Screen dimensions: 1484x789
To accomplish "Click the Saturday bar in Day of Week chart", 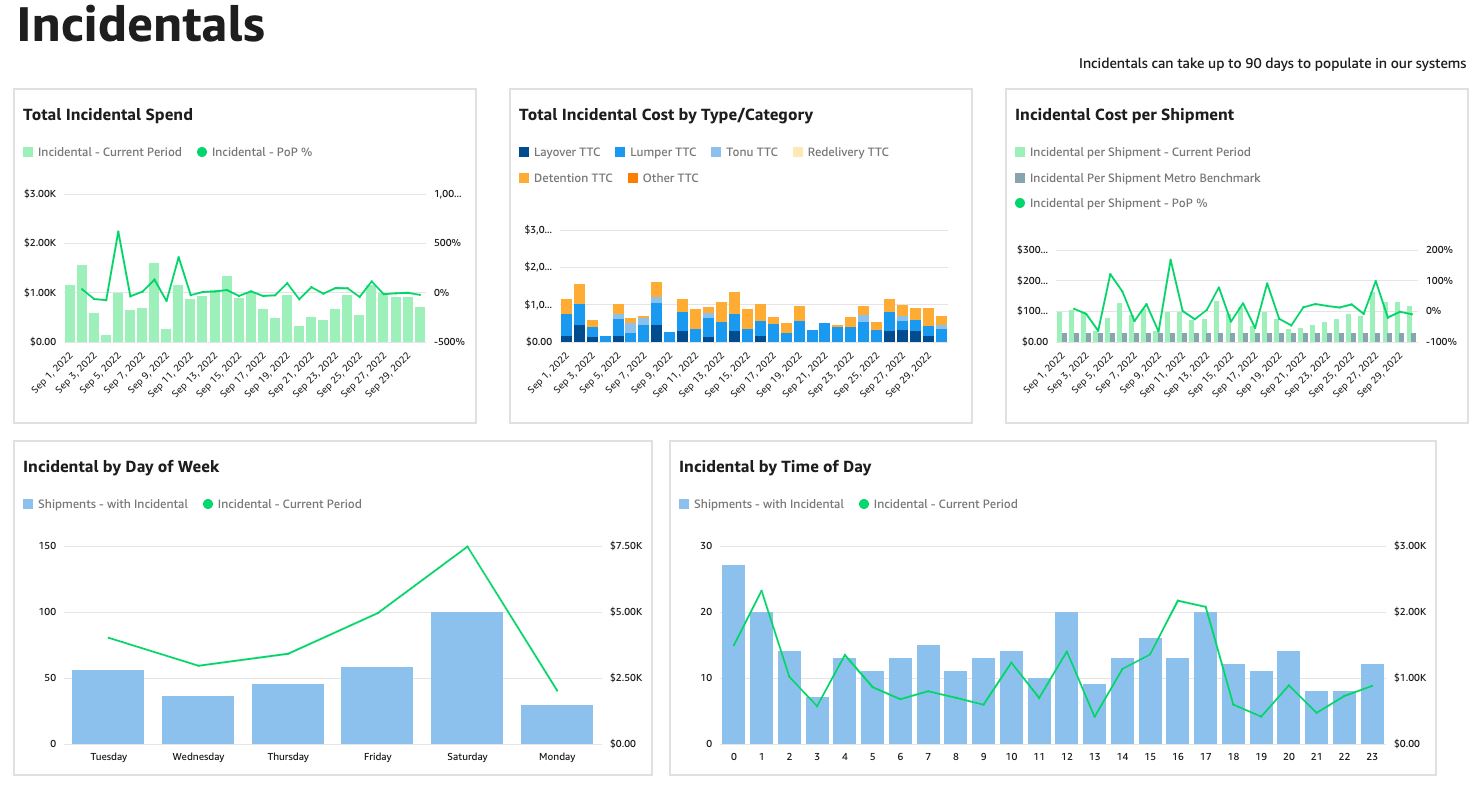I will point(467,677).
